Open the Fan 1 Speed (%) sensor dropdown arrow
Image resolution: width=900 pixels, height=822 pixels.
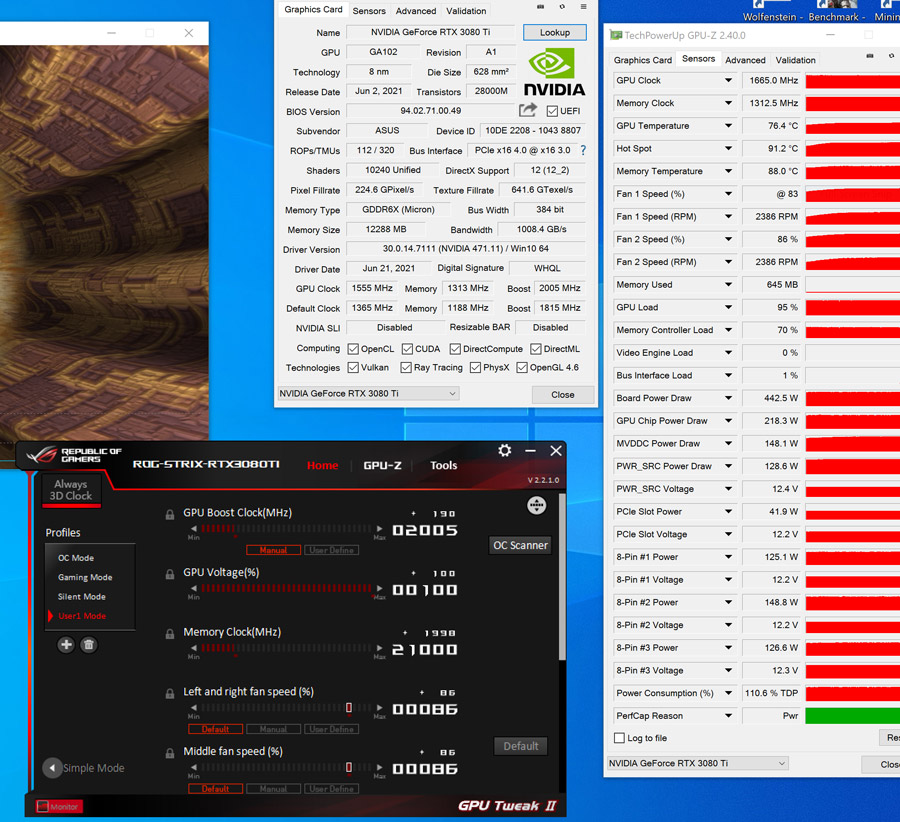[728, 193]
